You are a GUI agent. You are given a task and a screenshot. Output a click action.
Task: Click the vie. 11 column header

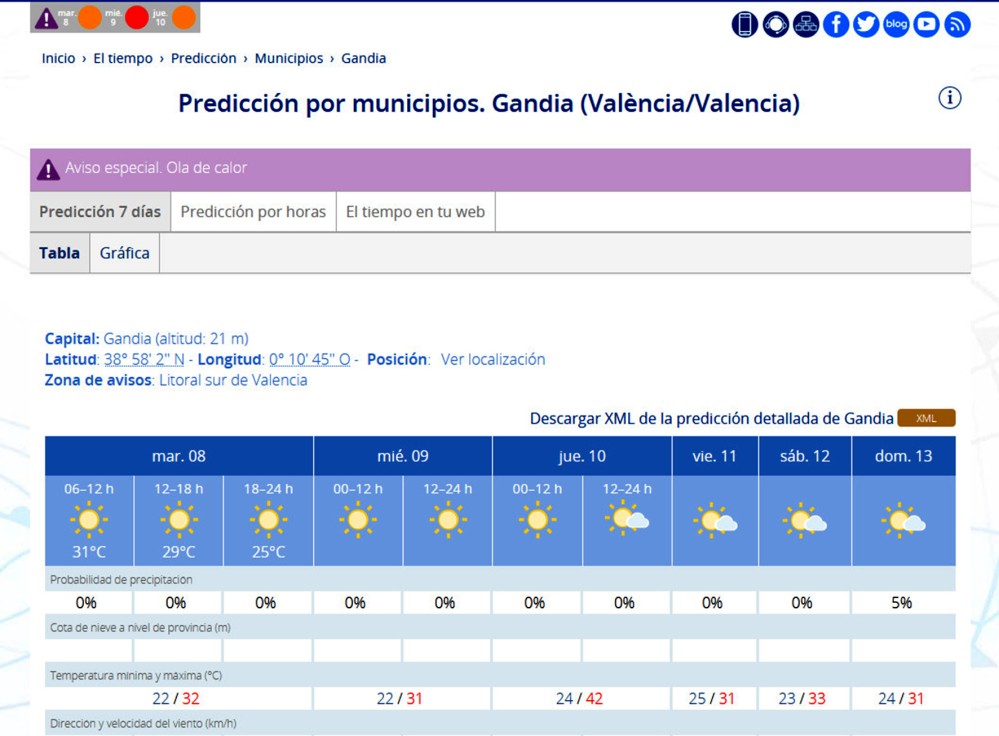tap(715, 456)
